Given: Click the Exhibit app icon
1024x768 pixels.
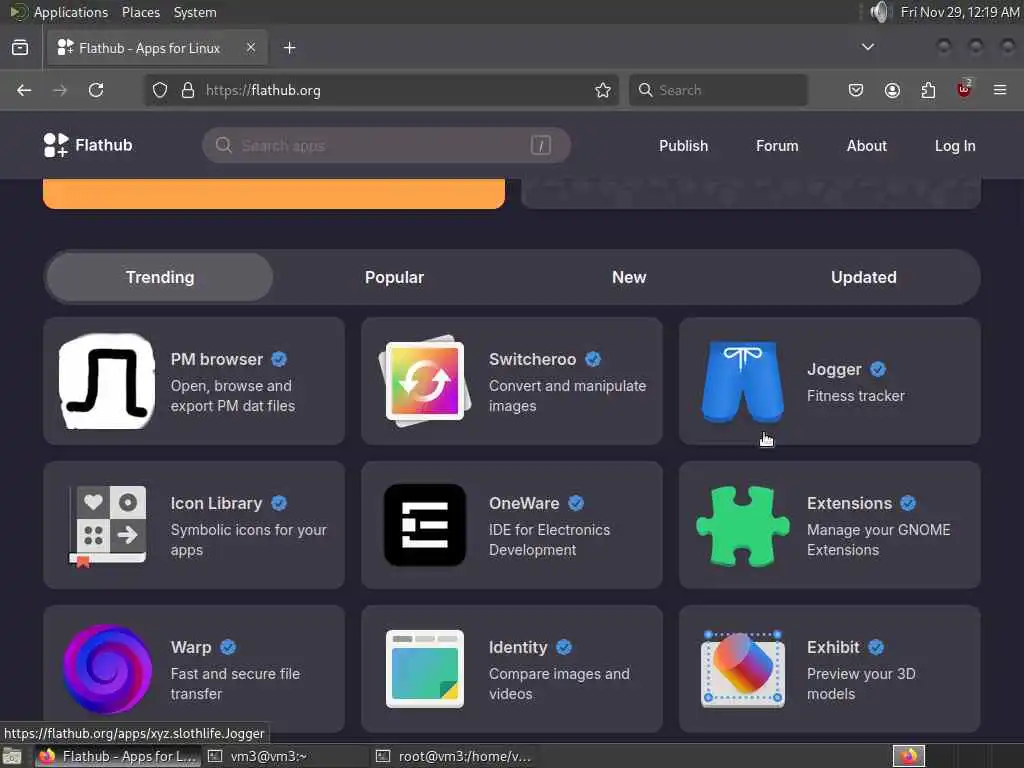Looking at the screenshot, I should [x=743, y=669].
